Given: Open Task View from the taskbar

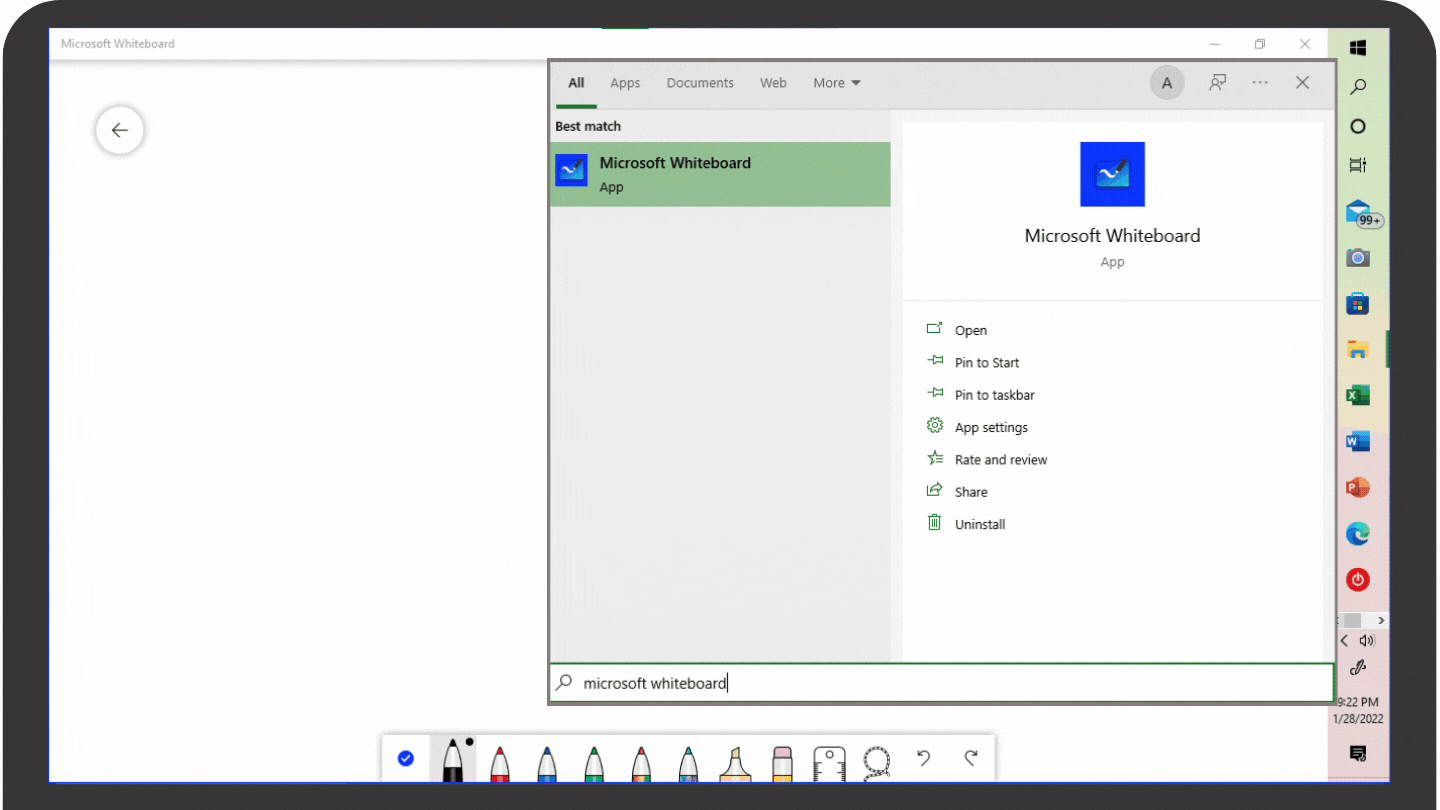Looking at the screenshot, I should coord(1358,165).
